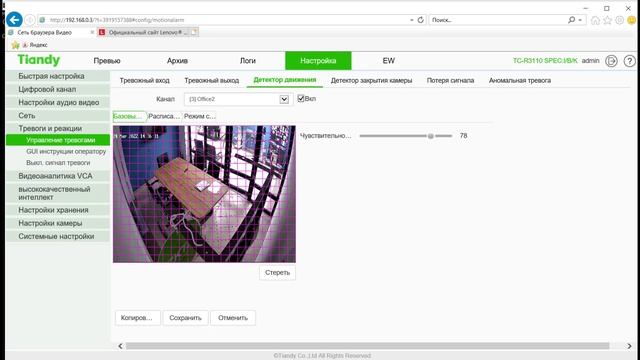640x360 pixels.
Task: Open the Расписание sub-tab
Action: tap(164, 116)
